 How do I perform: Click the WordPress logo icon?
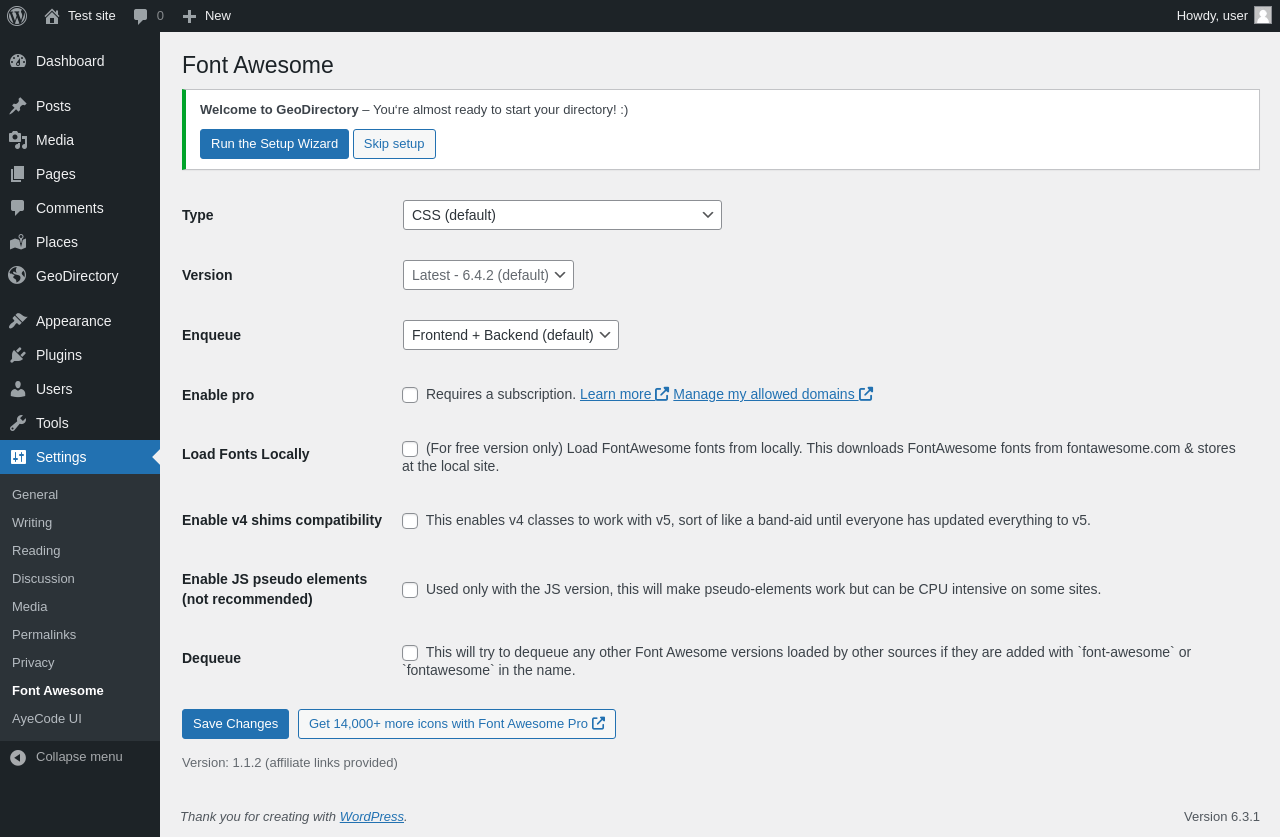[x=17, y=16]
